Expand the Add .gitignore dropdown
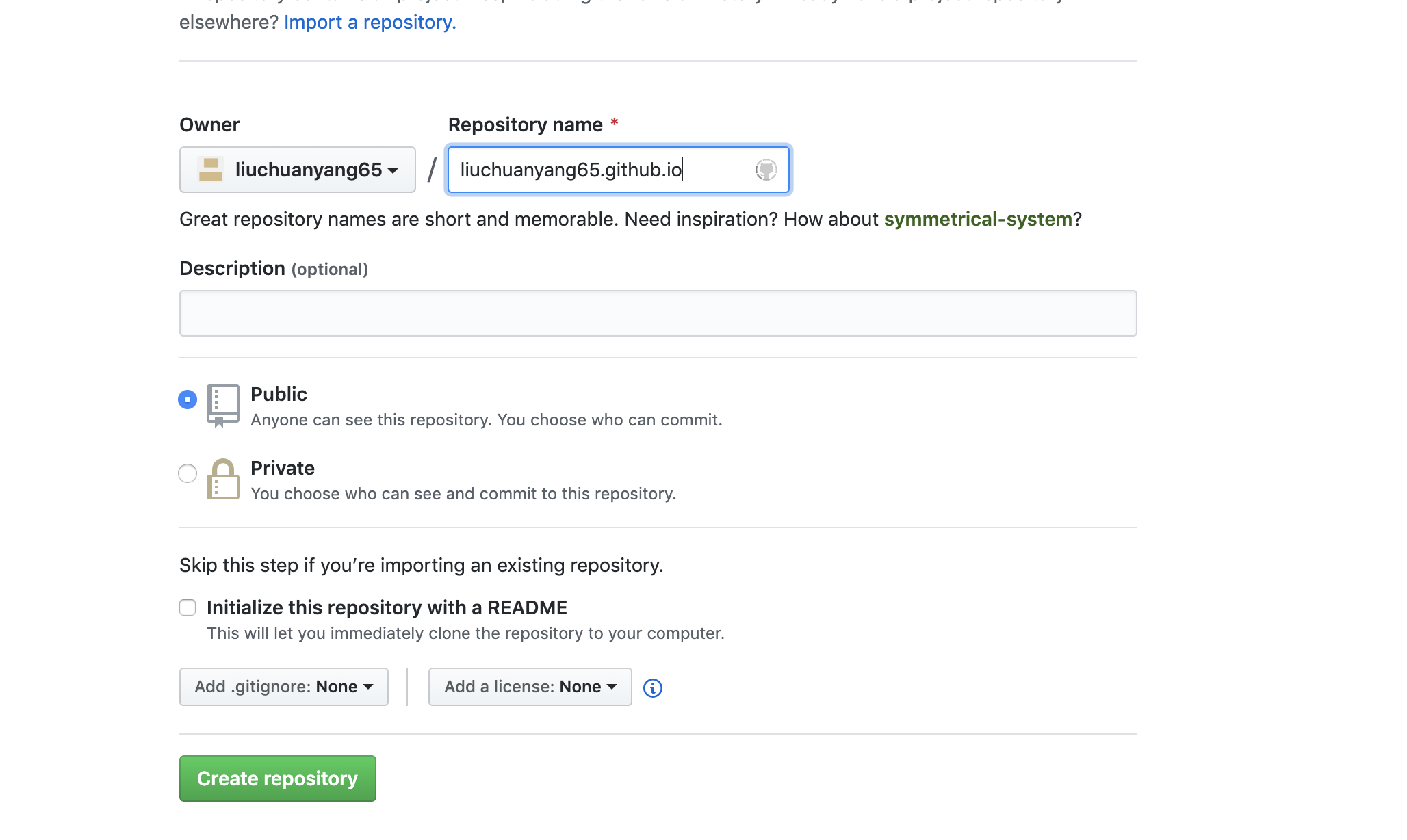 coord(284,687)
